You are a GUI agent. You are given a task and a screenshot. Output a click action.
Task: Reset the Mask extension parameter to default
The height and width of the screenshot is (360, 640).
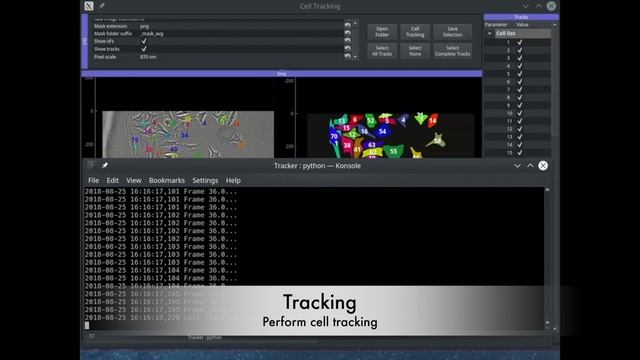click(347, 25)
